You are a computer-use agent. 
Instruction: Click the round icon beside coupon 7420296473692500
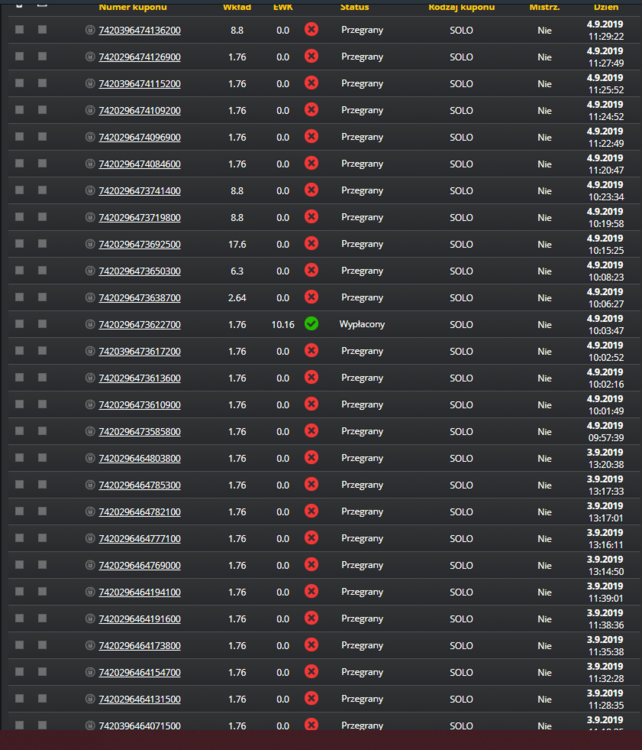coord(89,244)
